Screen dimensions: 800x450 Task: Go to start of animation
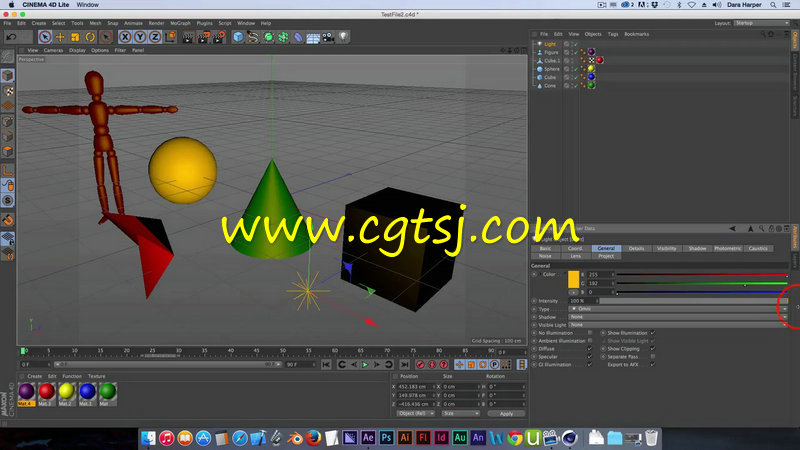(326, 365)
